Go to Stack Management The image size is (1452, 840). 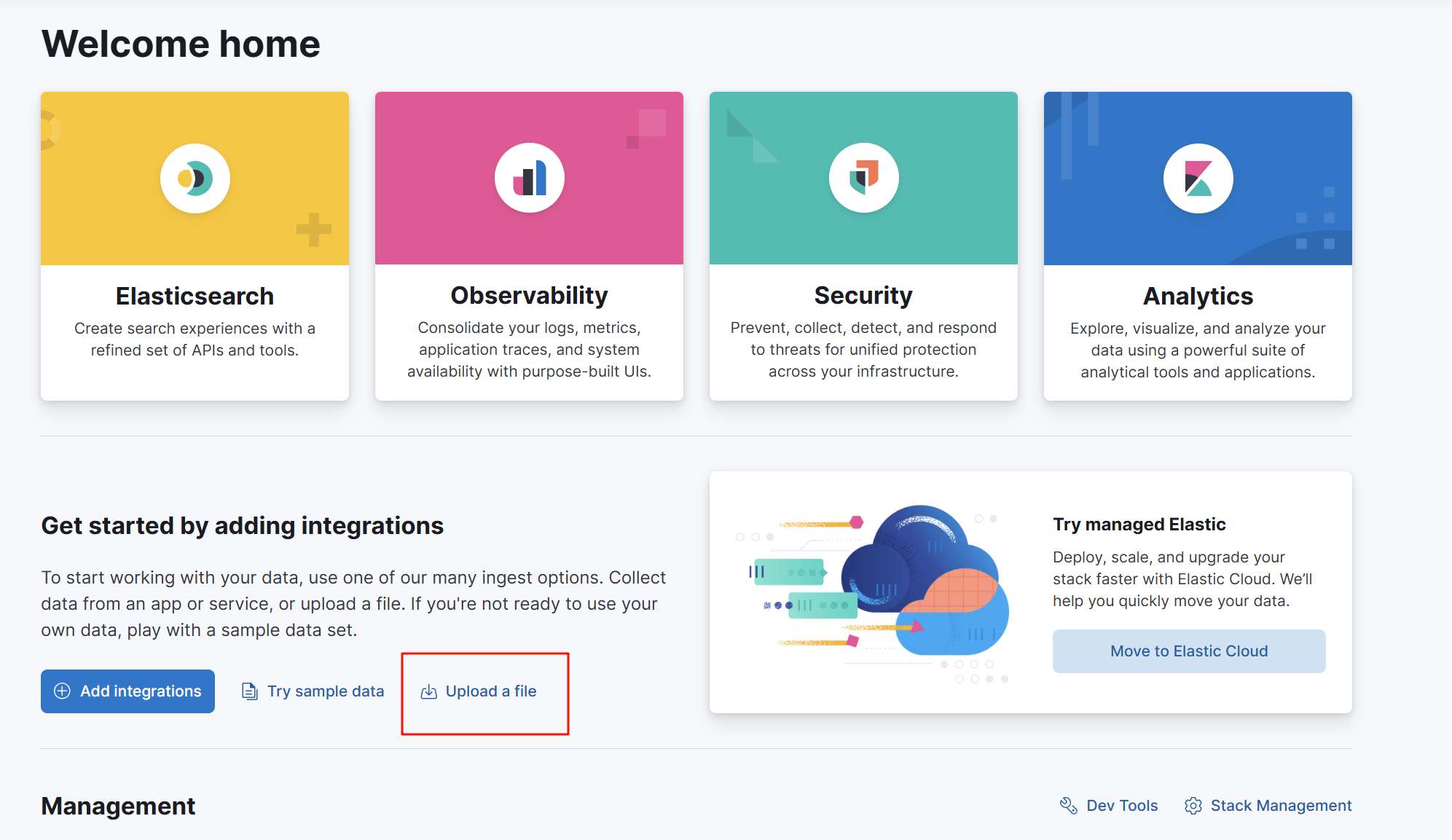(1281, 805)
